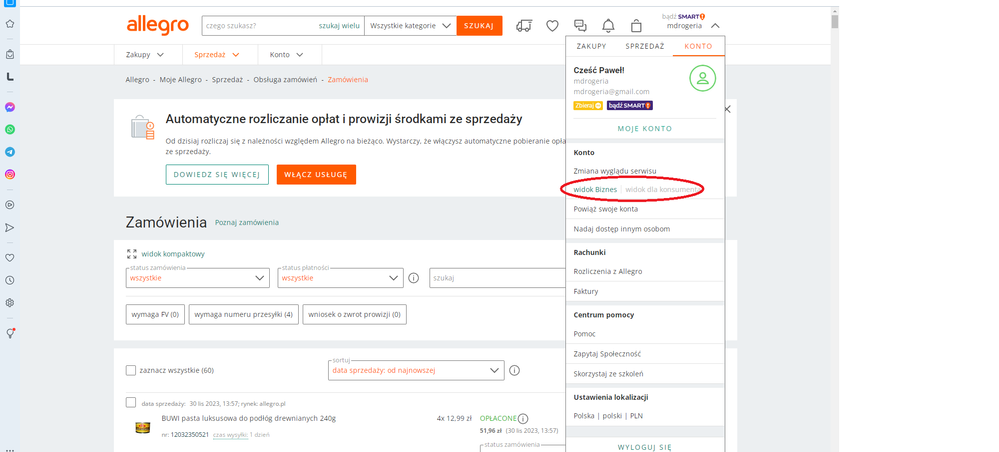Viewport: 999px width, 452px height.
Task: Toggle 'widok kompaktowy' compact view
Action: coord(172,254)
